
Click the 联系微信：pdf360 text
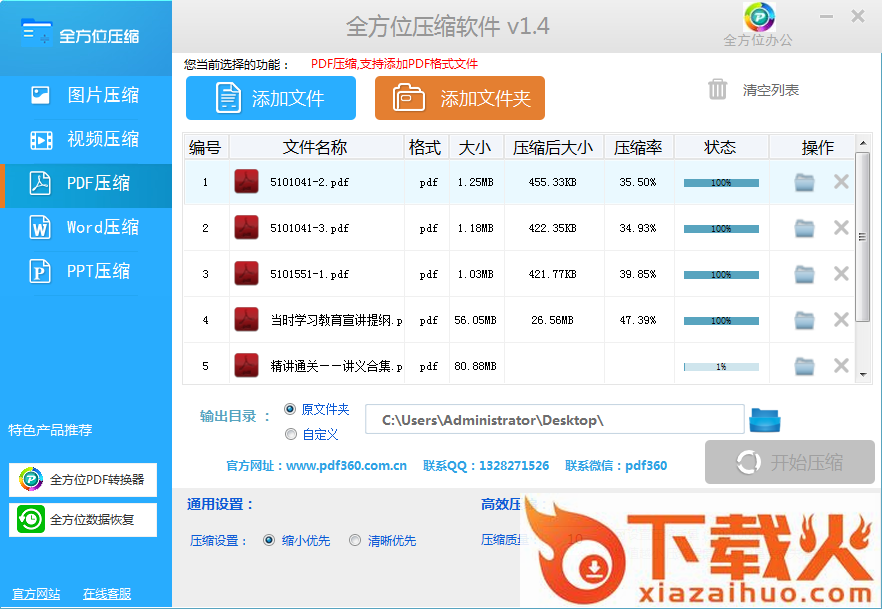point(616,466)
